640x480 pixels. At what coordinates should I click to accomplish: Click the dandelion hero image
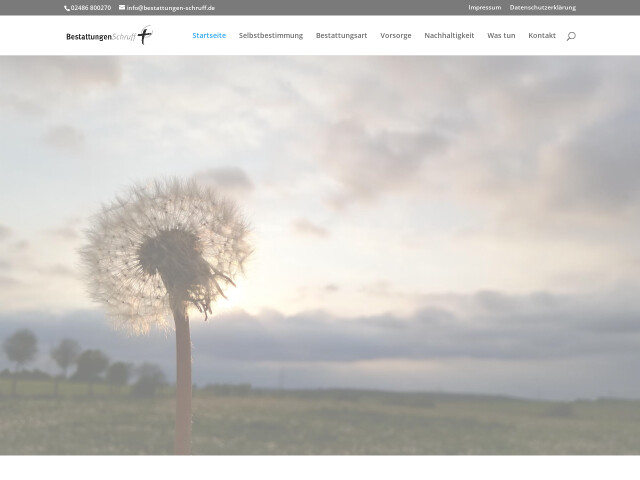pyautogui.click(x=320, y=255)
